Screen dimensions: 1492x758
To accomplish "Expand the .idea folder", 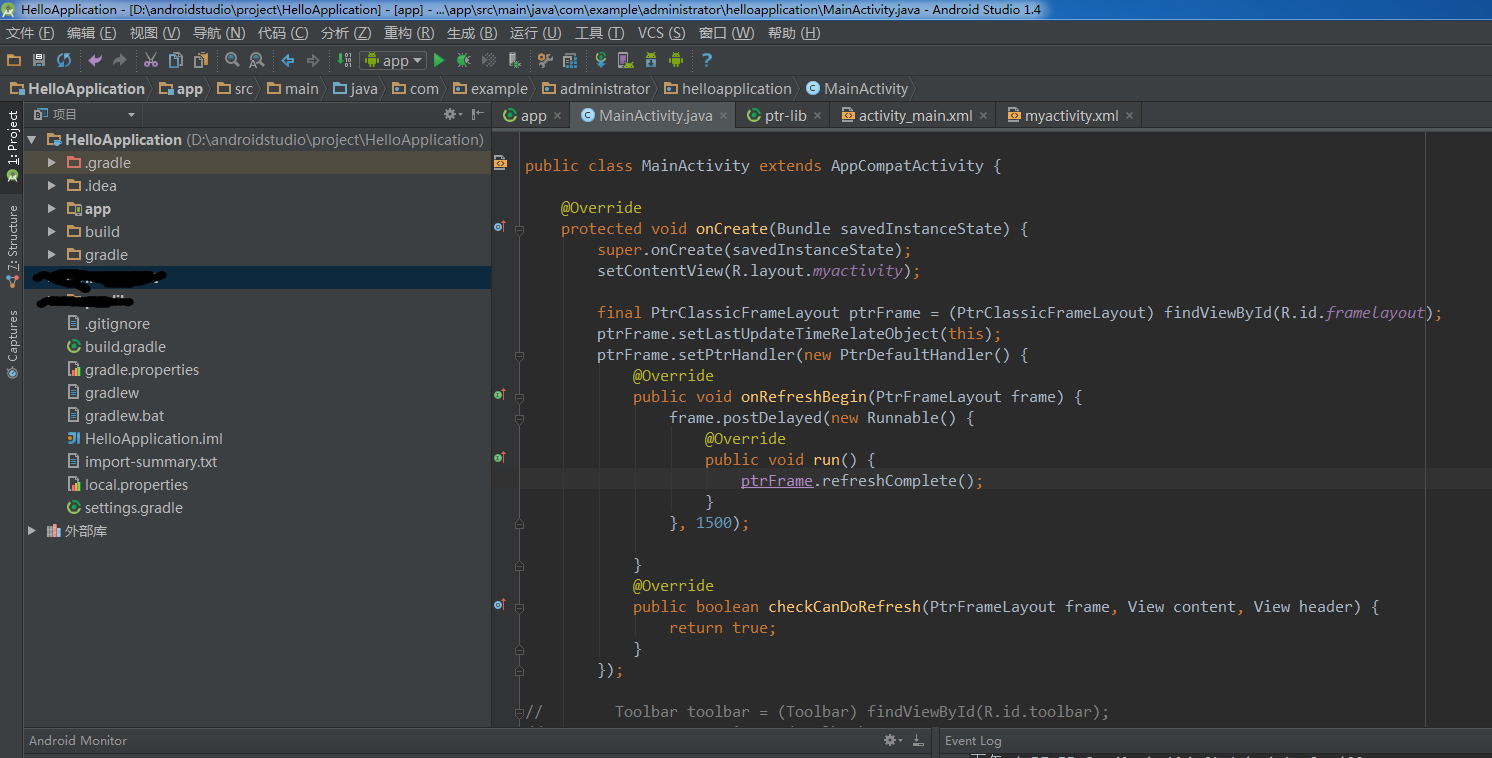I will (x=52, y=185).
